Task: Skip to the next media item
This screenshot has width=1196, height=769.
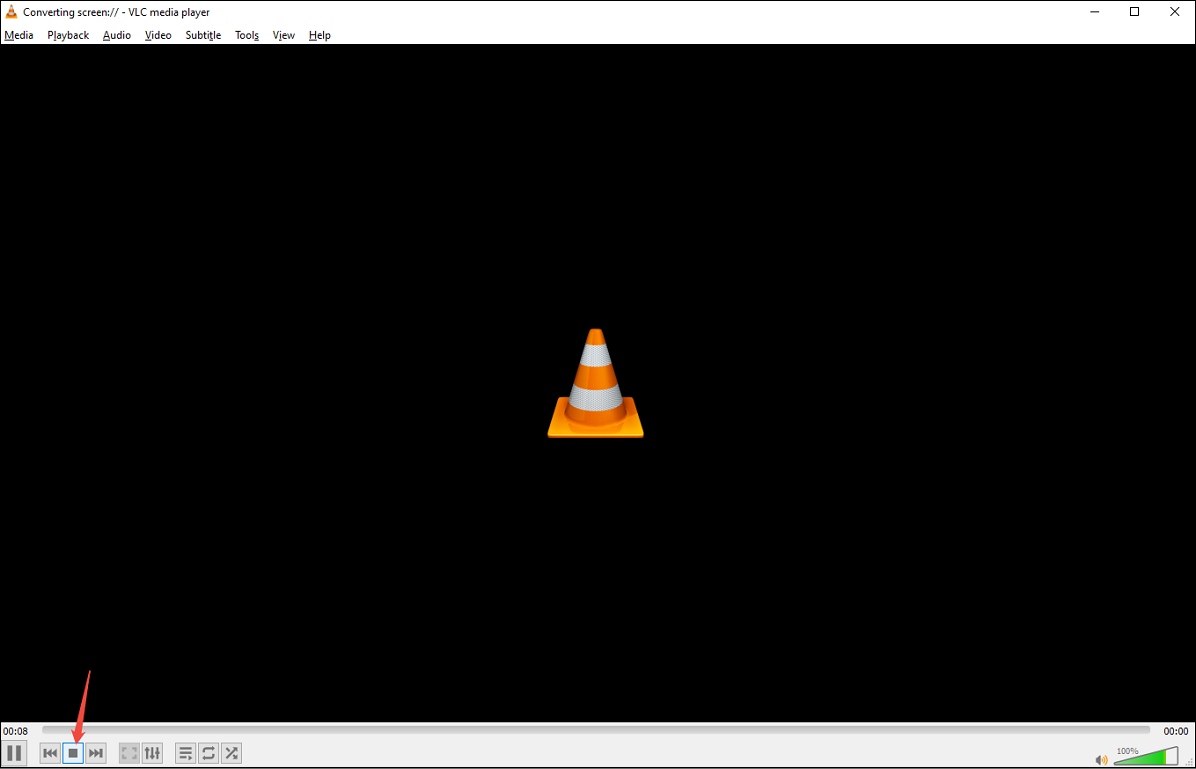Action: [x=95, y=753]
